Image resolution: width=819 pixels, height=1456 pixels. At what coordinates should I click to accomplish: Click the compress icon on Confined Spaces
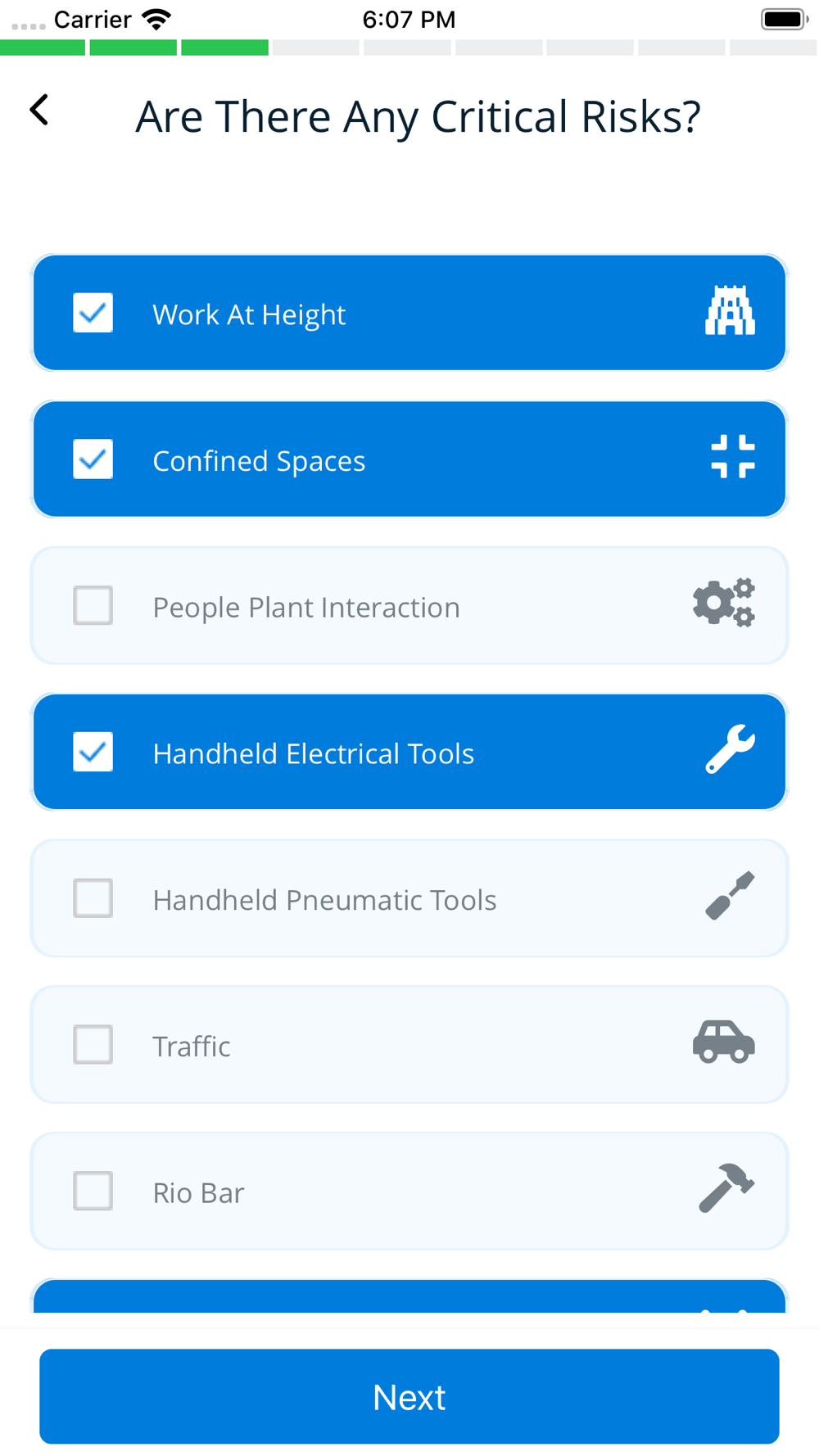point(732,457)
